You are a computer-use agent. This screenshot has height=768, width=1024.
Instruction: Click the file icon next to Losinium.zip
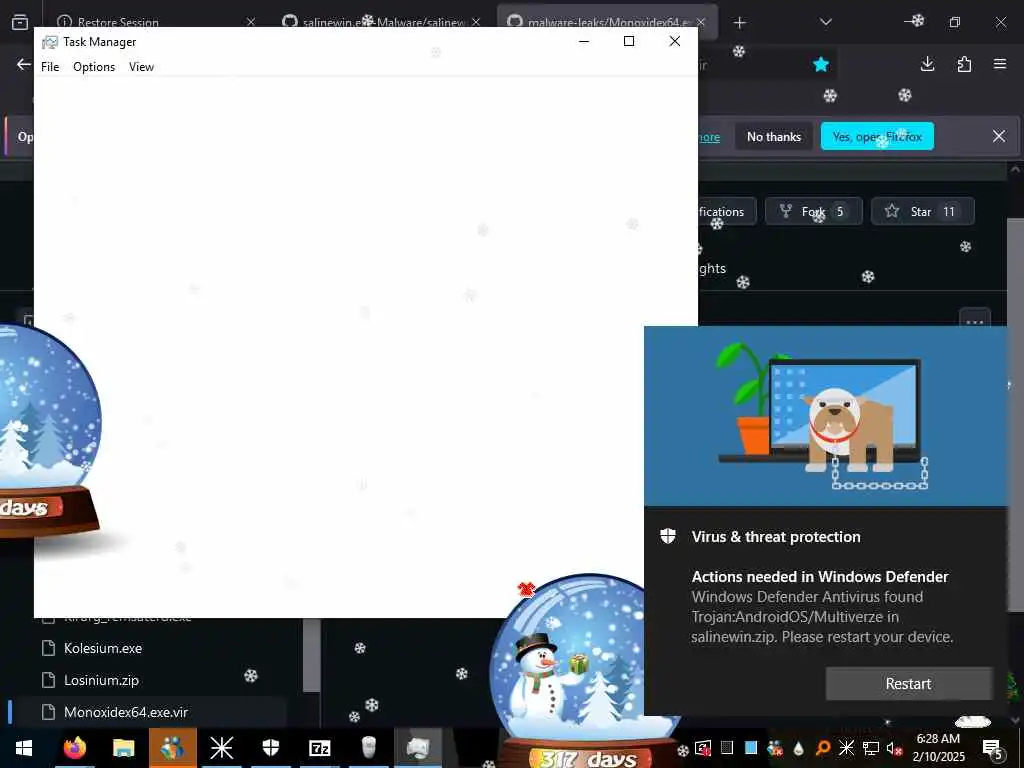[48, 680]
